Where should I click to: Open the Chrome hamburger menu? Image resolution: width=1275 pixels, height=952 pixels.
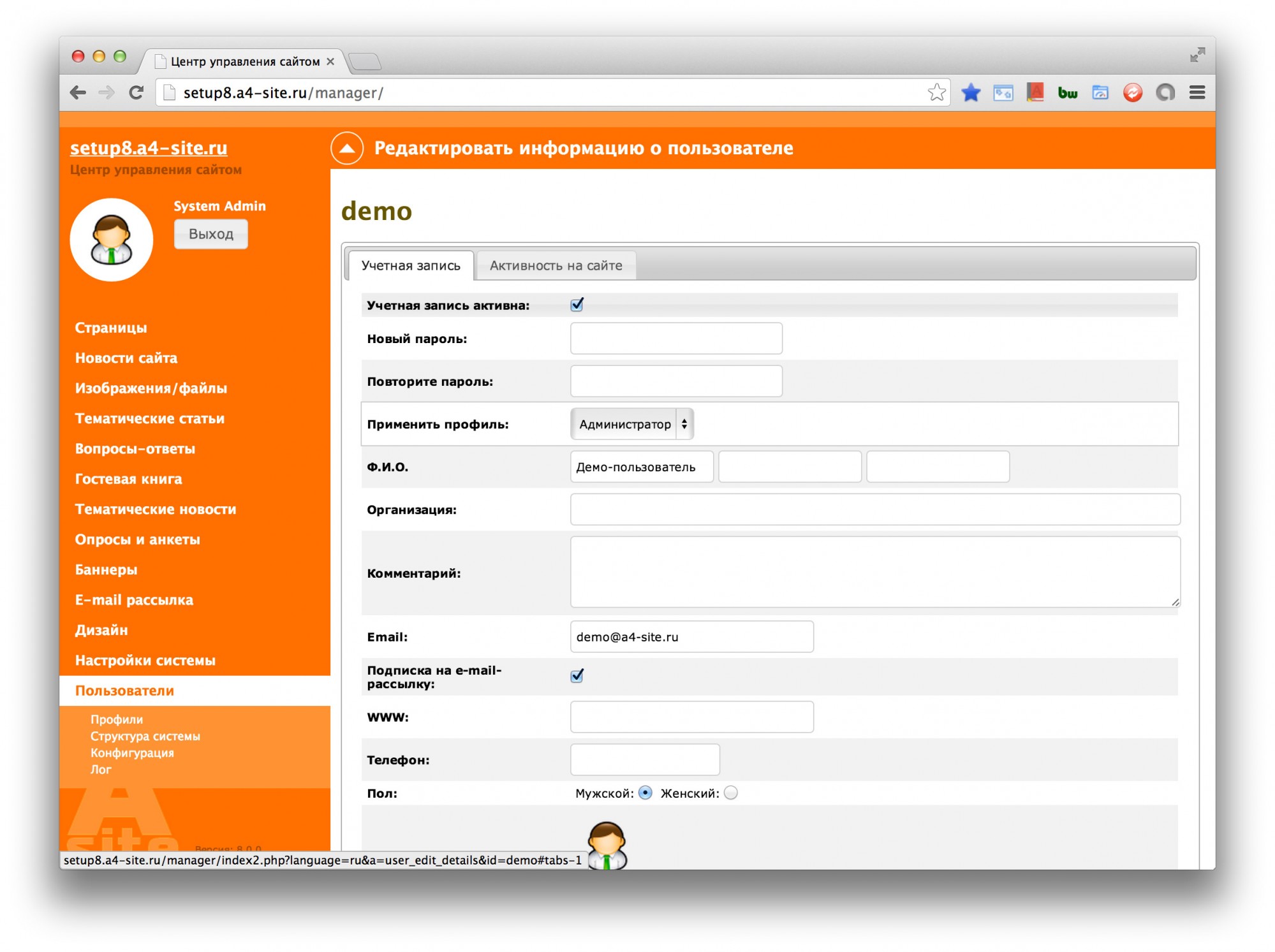(1197, 92)
